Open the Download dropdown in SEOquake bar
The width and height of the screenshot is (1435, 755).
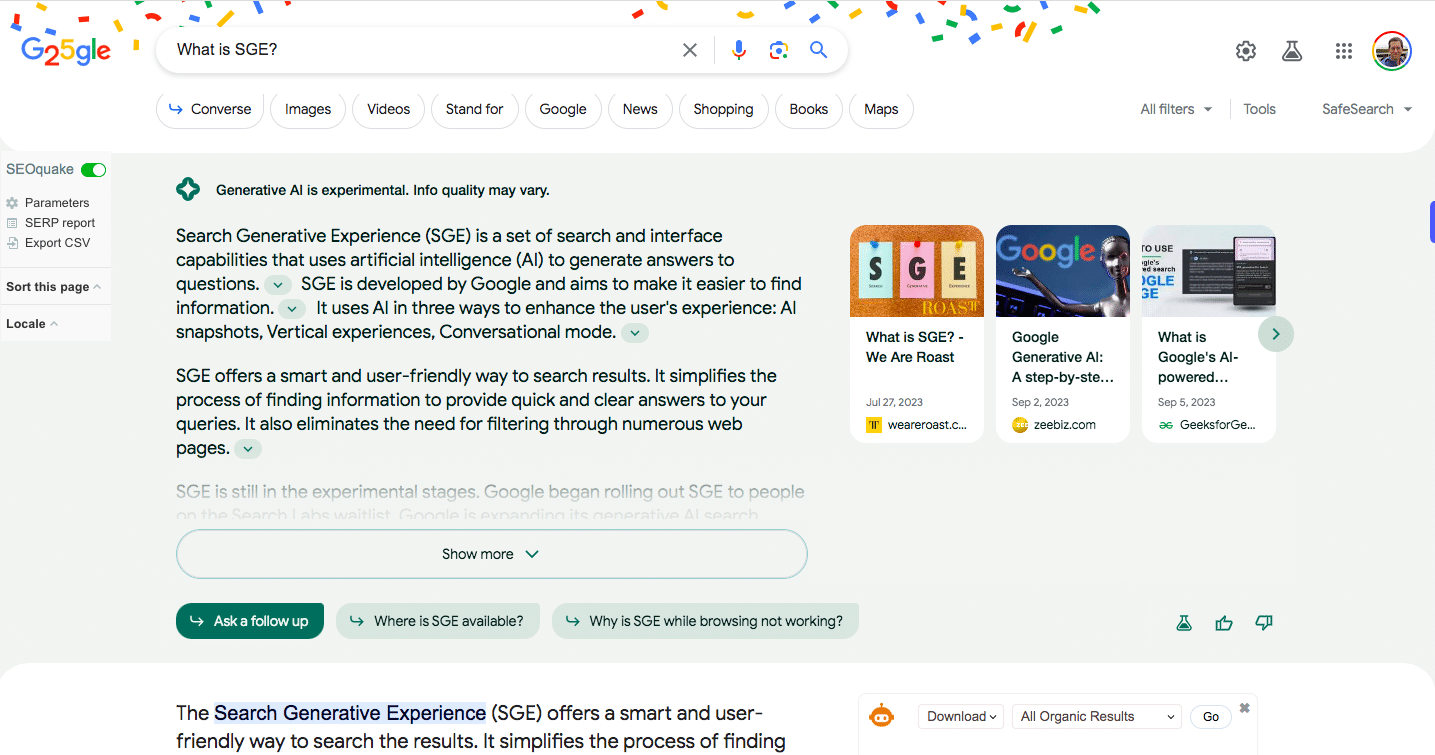[961, 716]
